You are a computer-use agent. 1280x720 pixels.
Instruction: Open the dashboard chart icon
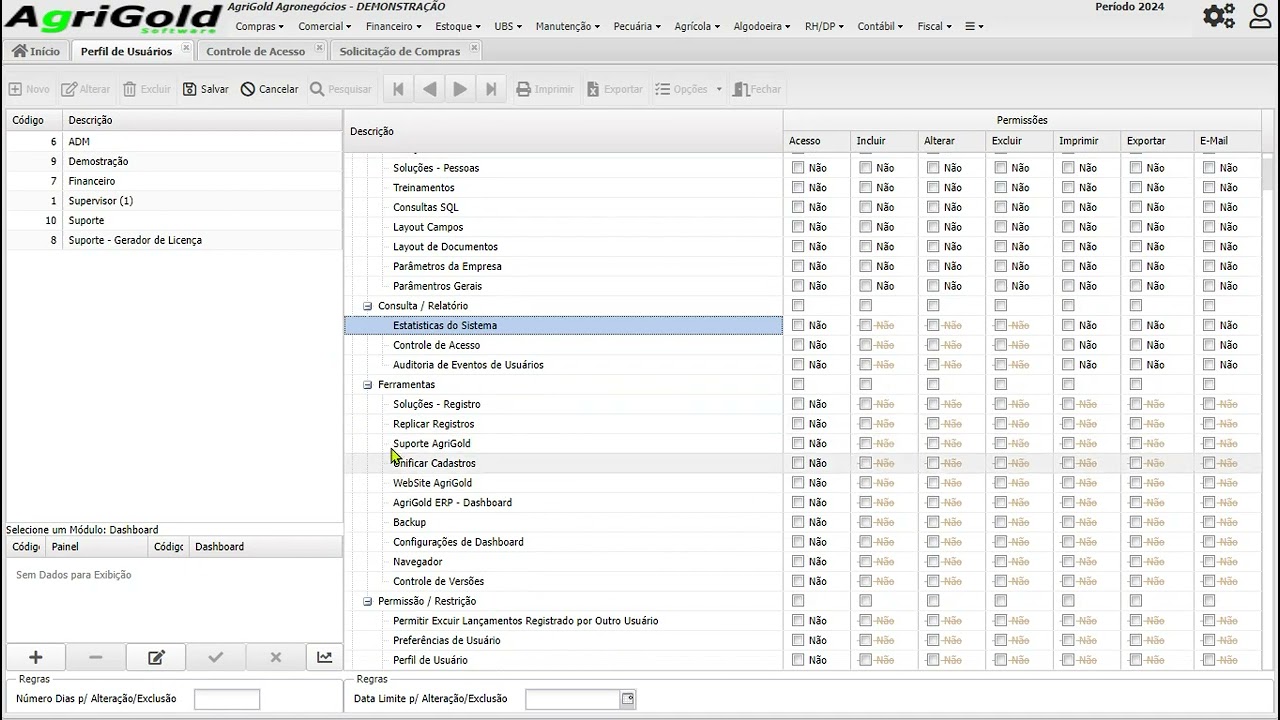point(325,657)
